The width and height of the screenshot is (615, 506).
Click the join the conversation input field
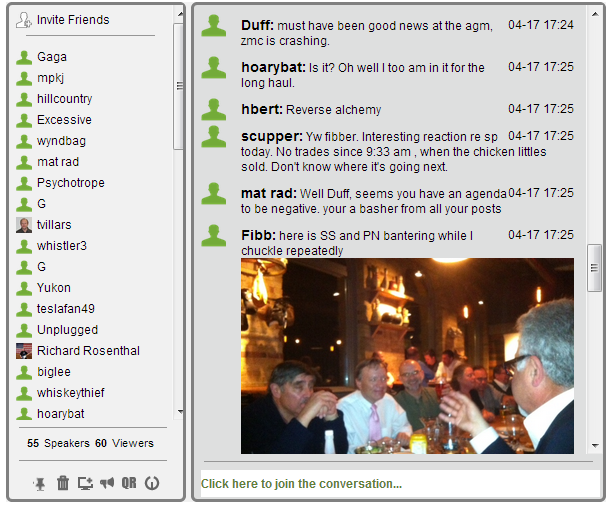(400, 484)
